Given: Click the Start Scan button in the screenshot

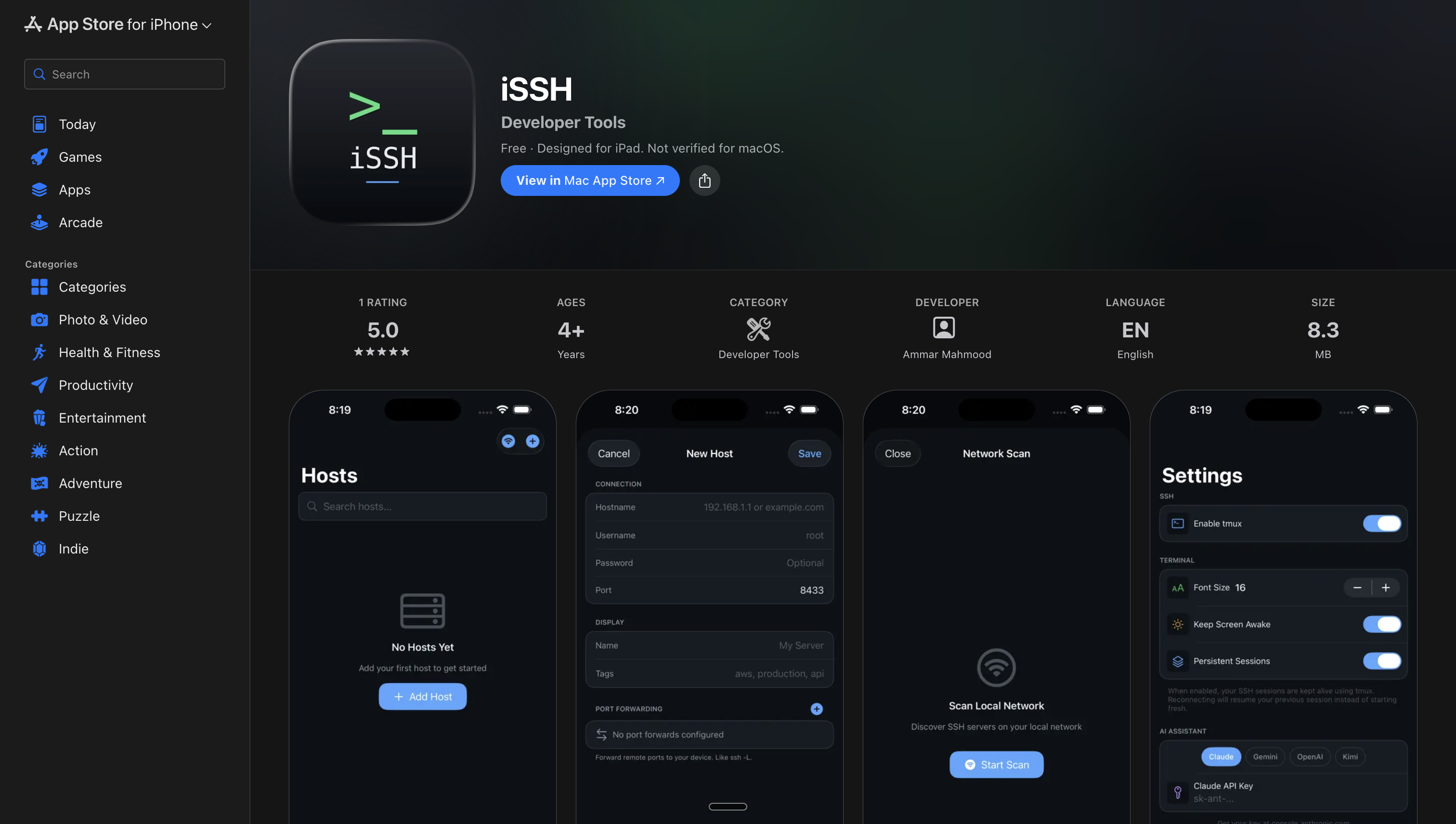Looking at the screenshot, I should point(996,764).
